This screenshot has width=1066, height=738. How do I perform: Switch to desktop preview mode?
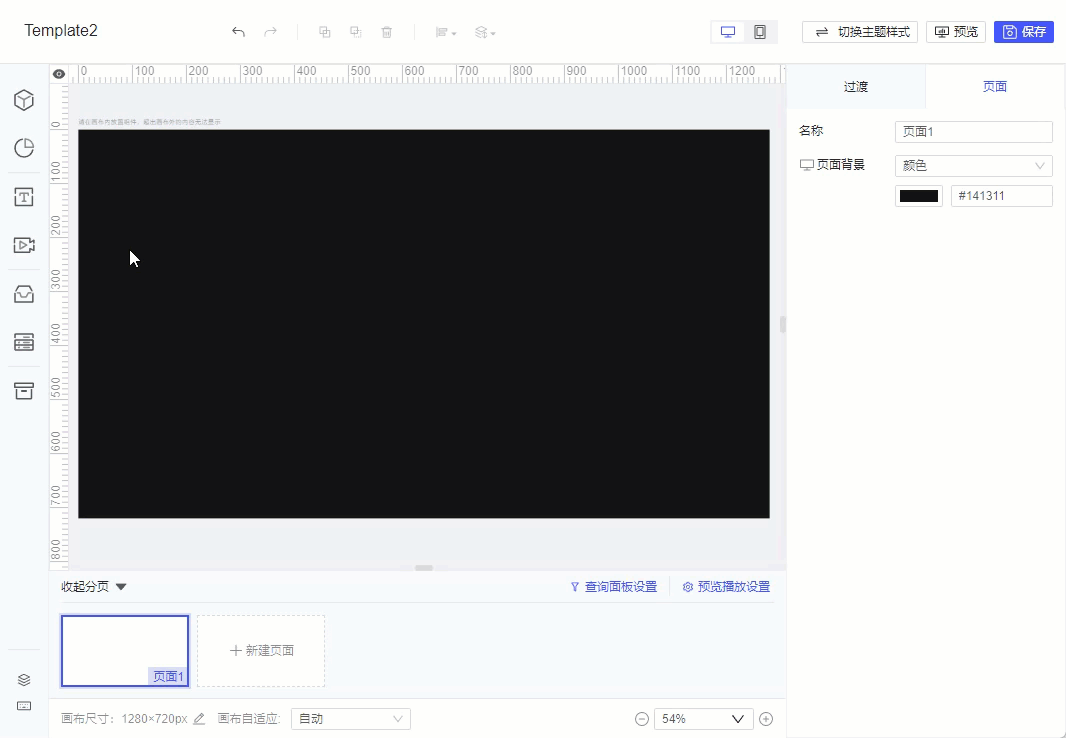point(727,31)
